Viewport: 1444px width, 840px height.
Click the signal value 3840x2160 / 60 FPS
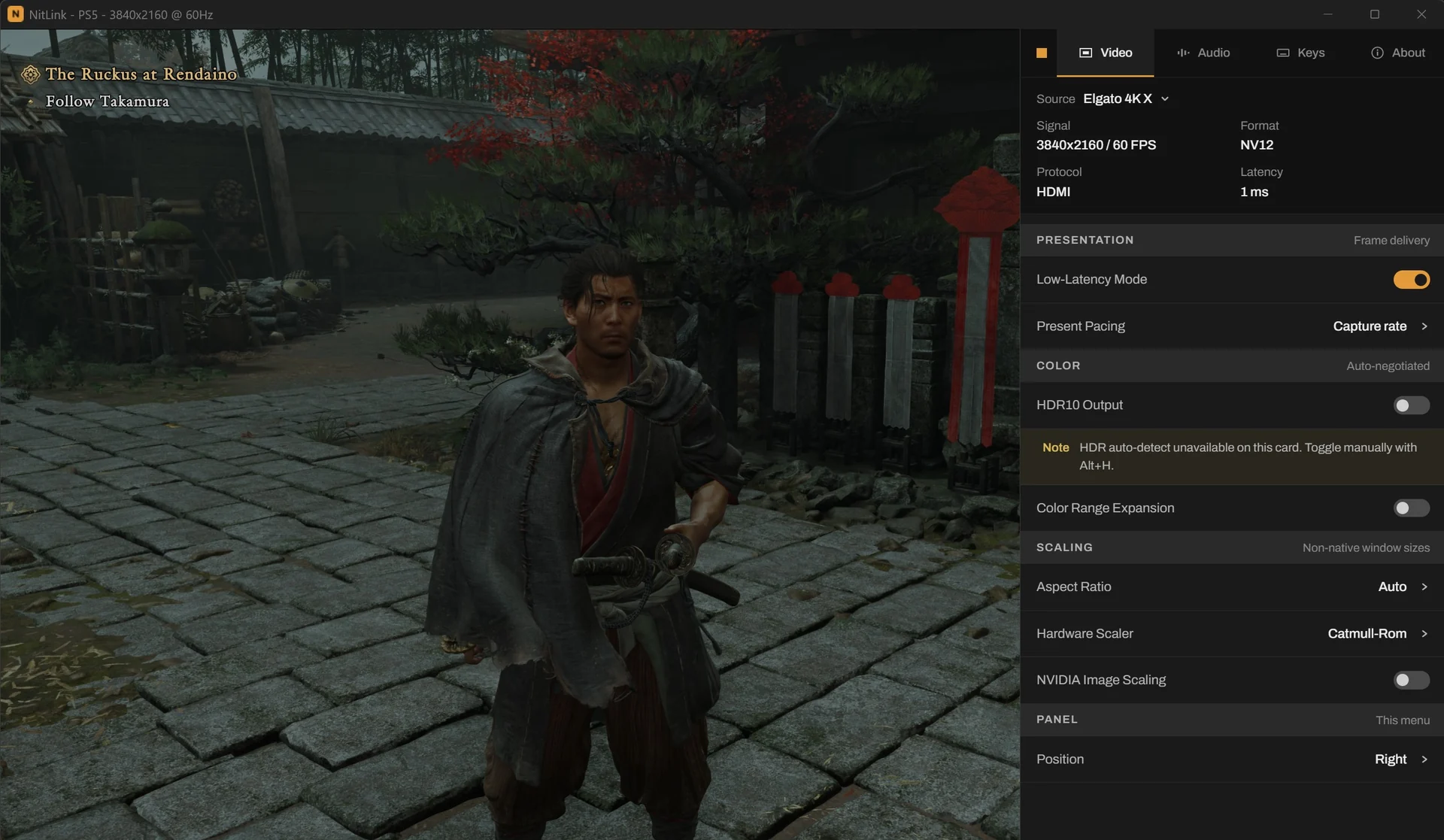(x=1096, y=145)
